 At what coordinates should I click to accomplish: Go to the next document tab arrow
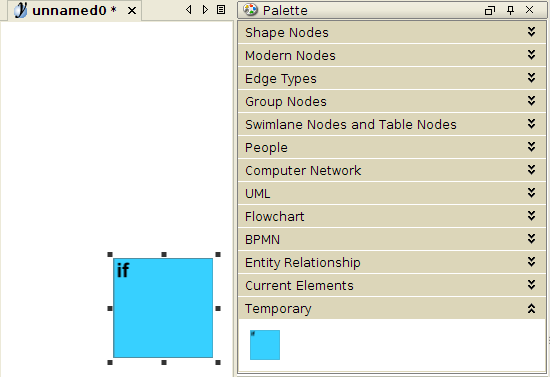coord(205,9)
